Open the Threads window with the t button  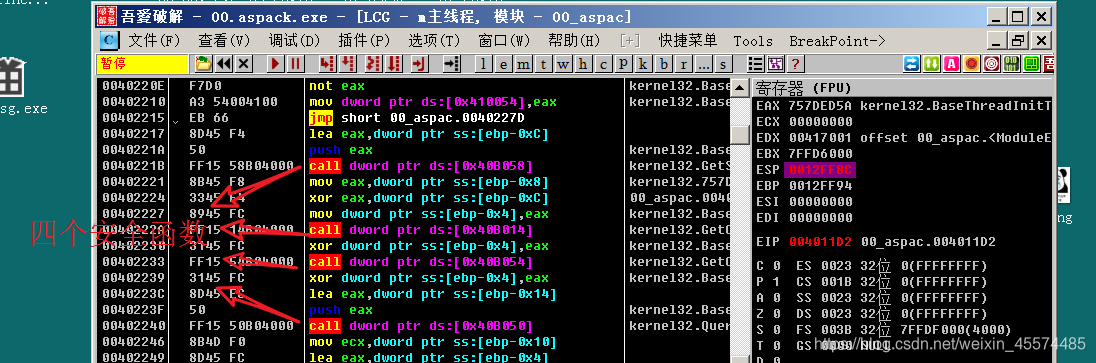click(x=543, y=64)
